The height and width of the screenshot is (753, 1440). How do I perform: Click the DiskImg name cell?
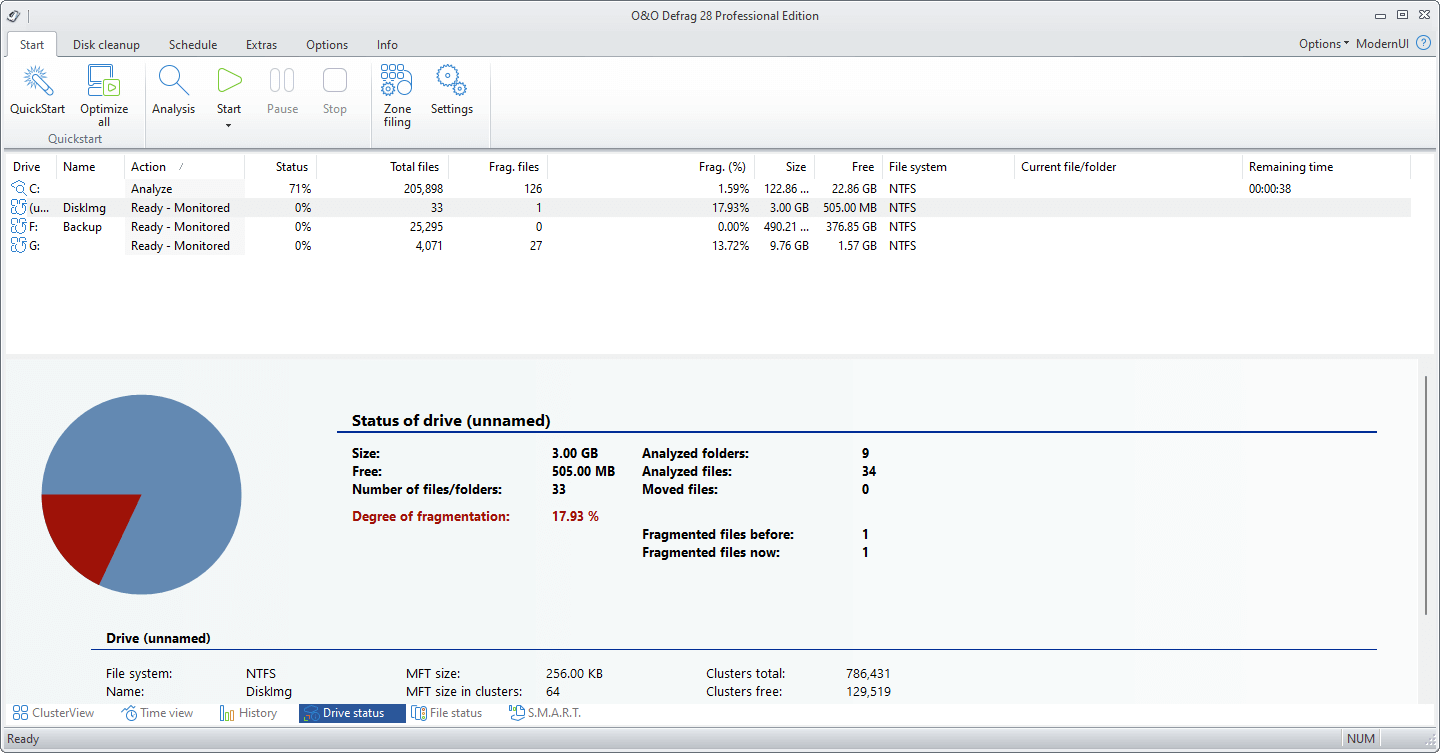(84, 207)
